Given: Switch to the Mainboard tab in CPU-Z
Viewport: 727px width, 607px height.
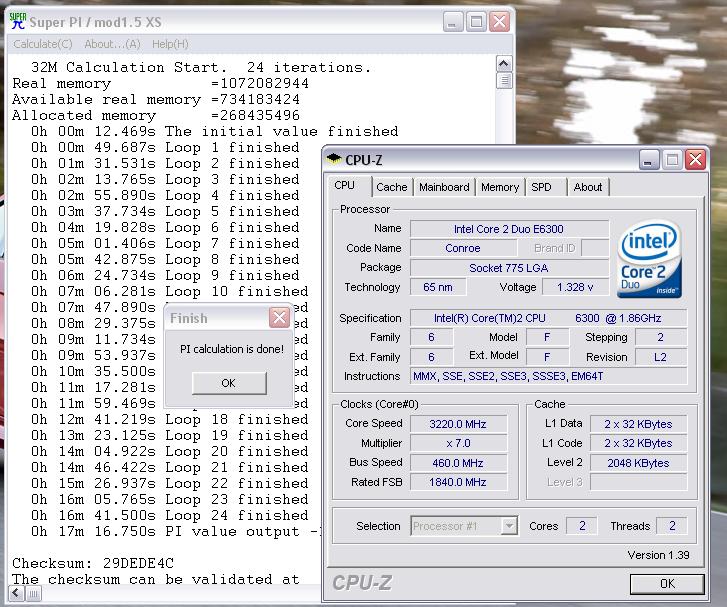Looking at the screenshot, I should pos(444,187).
